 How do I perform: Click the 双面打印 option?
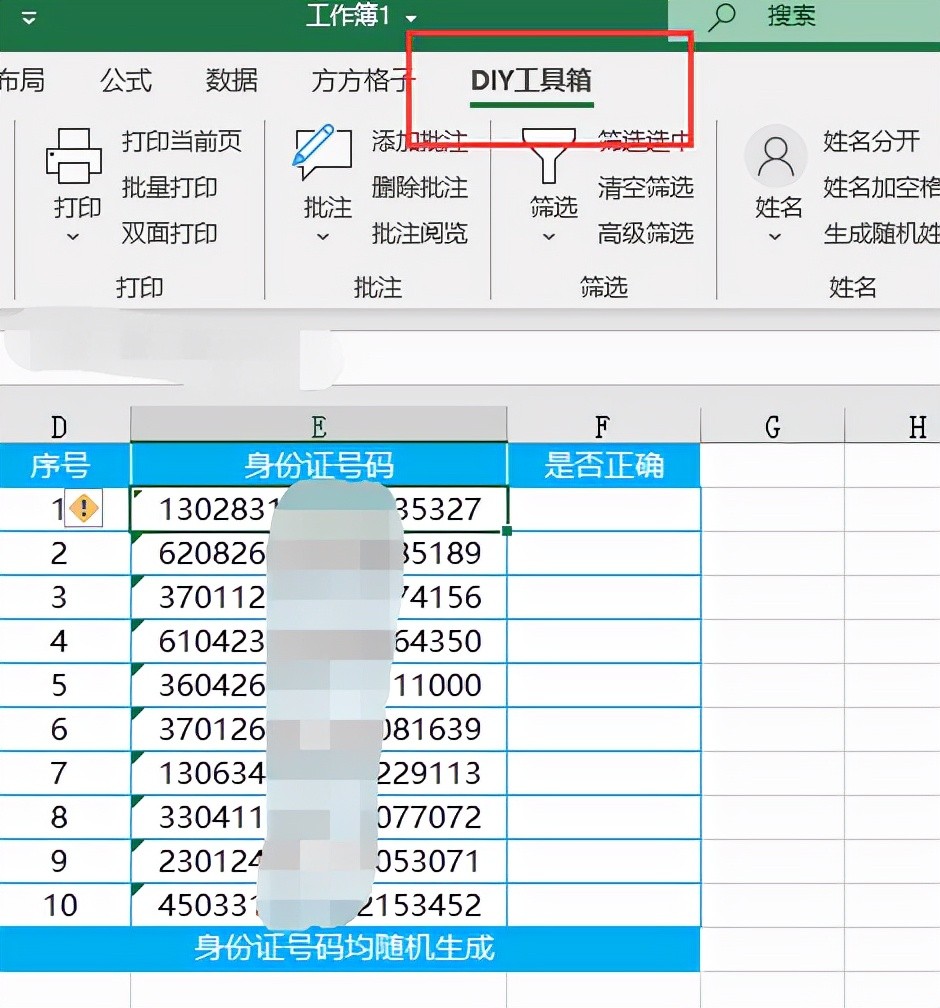pos(169,234)
